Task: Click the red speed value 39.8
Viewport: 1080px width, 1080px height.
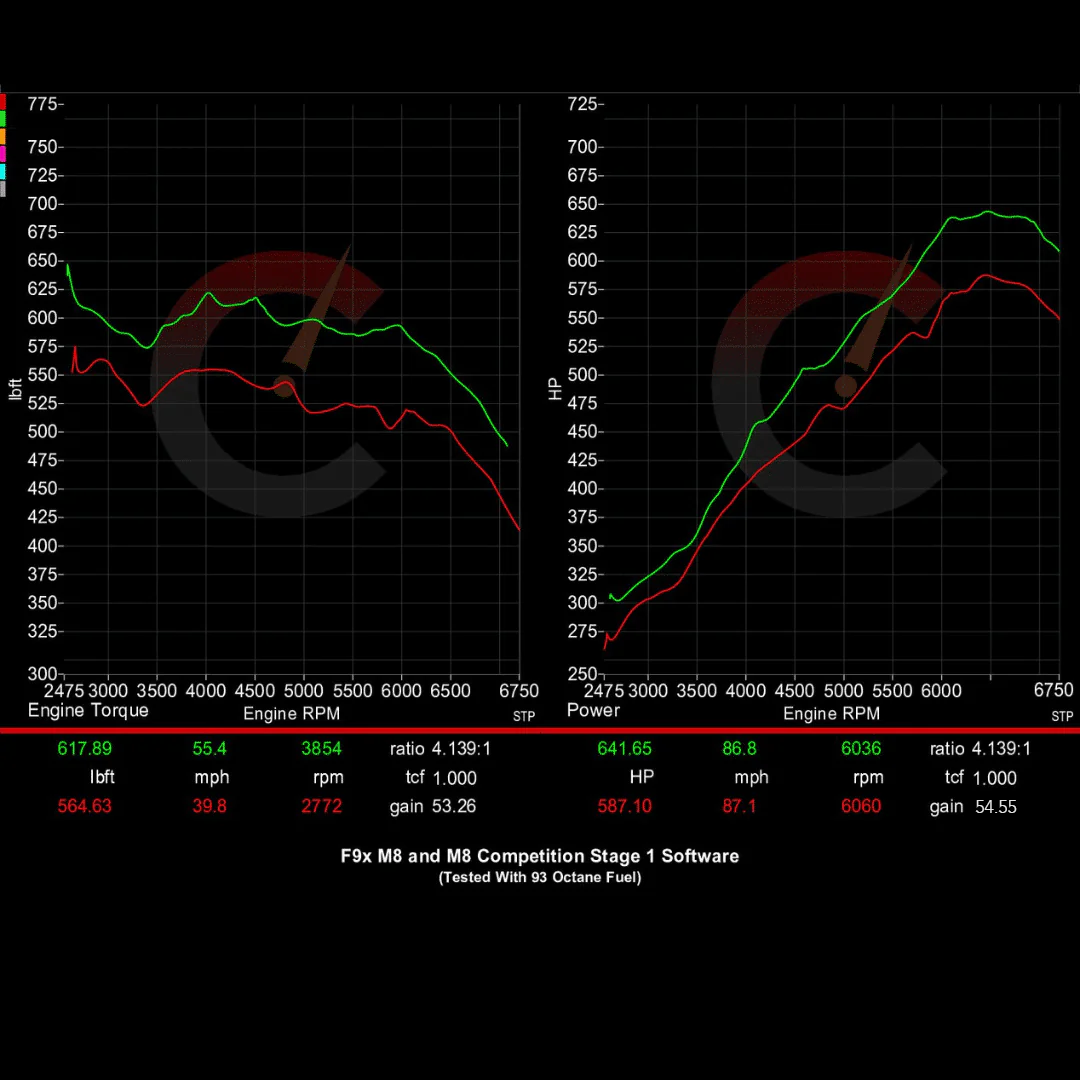Action: click(x=209, y=805)
